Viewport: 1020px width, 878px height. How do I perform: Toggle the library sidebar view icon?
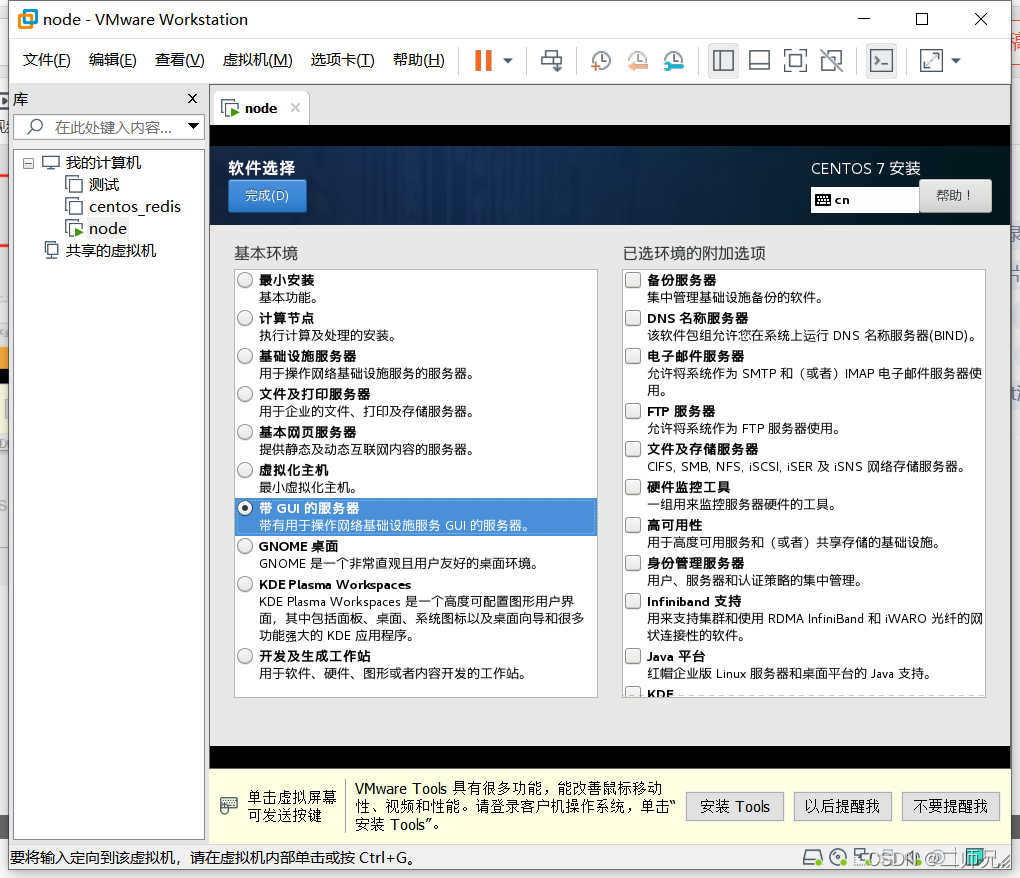click(723, 60)
